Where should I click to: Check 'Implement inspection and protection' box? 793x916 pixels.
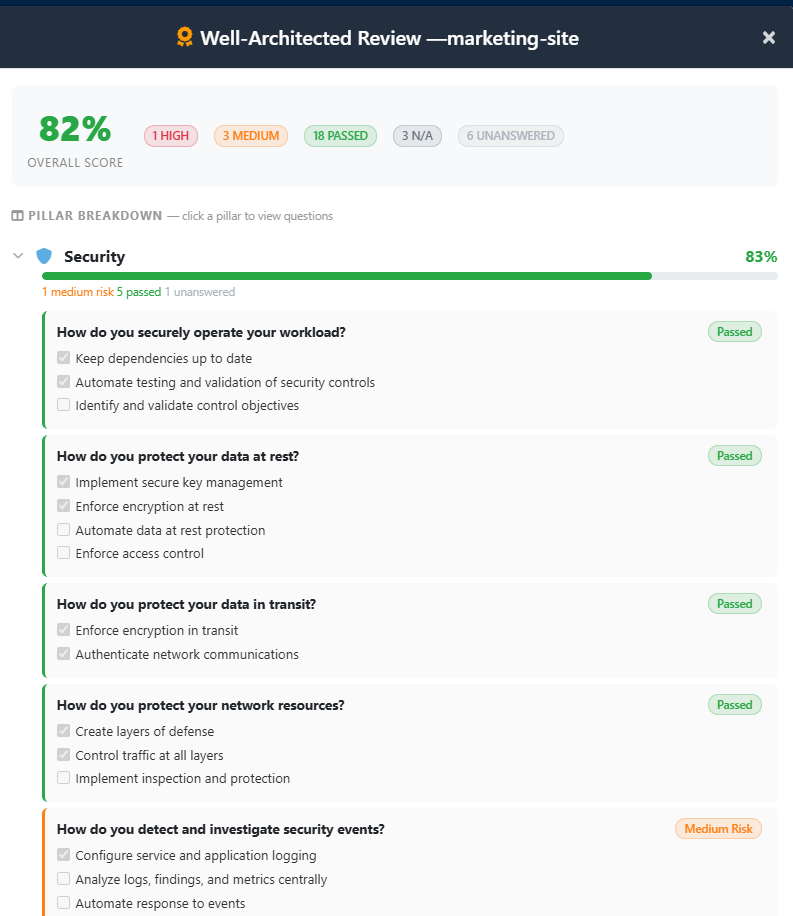(x=64, y=778)
